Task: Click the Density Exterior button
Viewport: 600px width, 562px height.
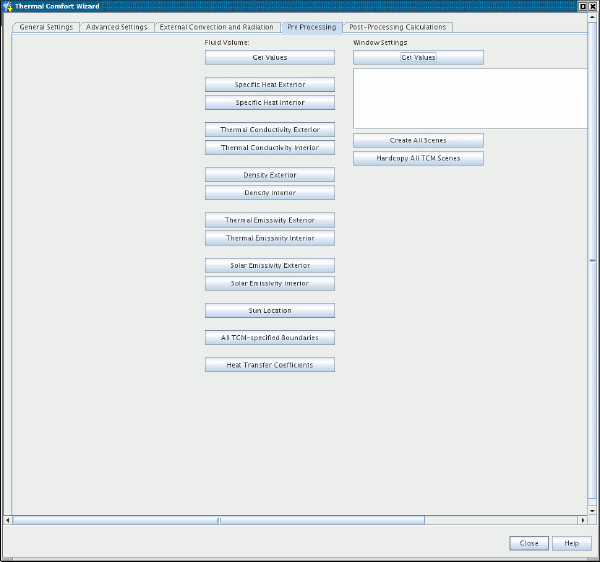Action: point(270,175)
